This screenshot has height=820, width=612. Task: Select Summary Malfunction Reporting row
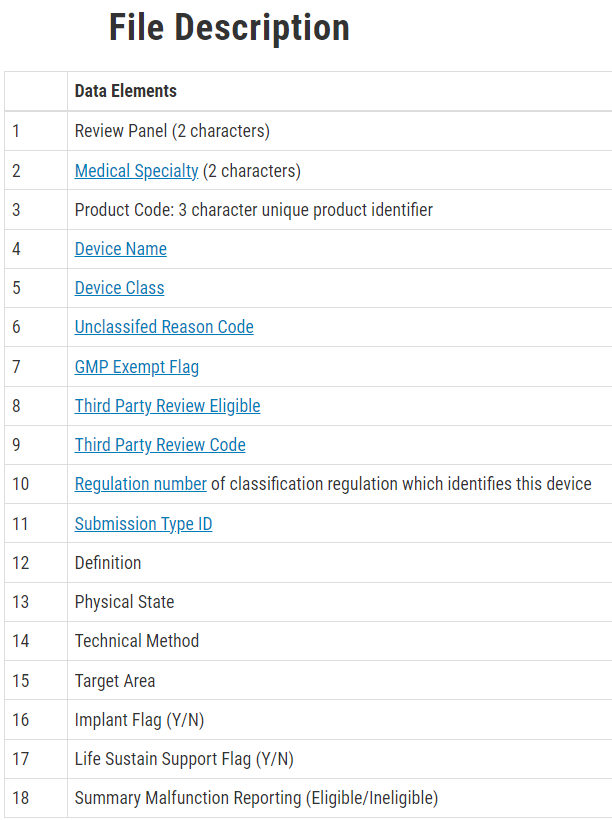[308, 798]
